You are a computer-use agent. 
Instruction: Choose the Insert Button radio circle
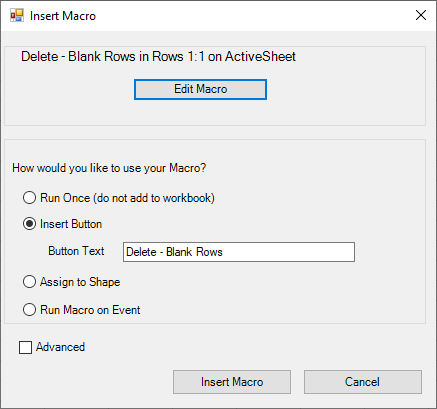click(x=29, y=224)
